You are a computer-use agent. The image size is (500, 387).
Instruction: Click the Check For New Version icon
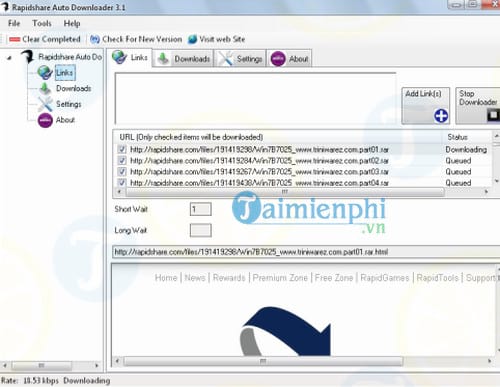pos(95,39)
